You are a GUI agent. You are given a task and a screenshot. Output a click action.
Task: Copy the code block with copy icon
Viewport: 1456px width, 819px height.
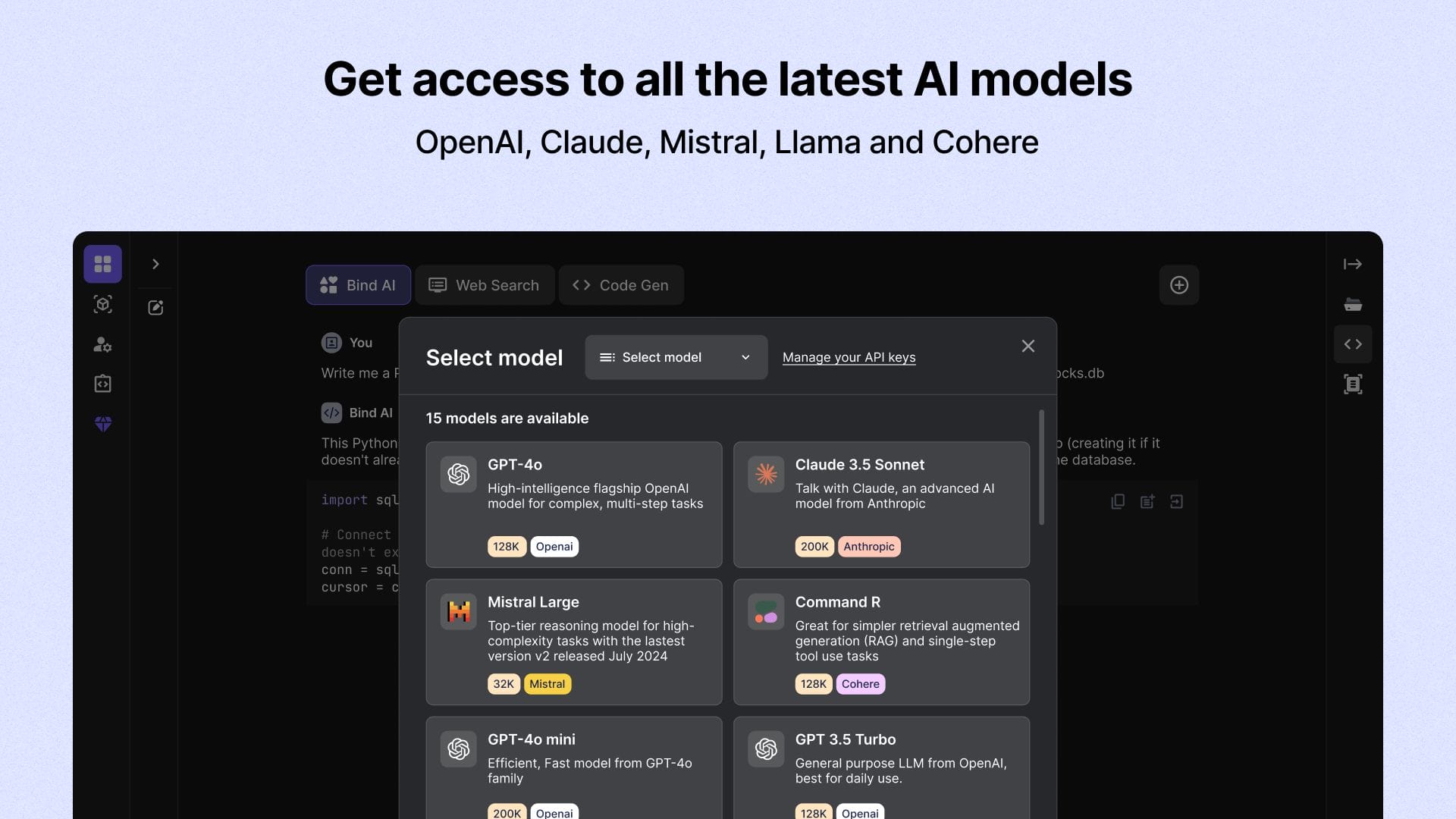pos(1117,501)
